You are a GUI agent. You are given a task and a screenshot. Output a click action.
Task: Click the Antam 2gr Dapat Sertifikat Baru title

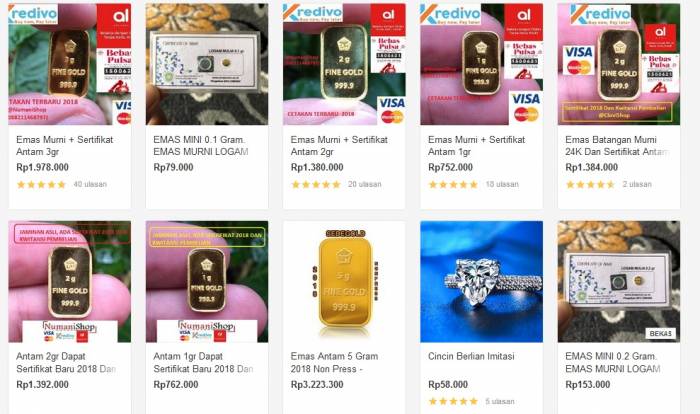click(66, 363)
